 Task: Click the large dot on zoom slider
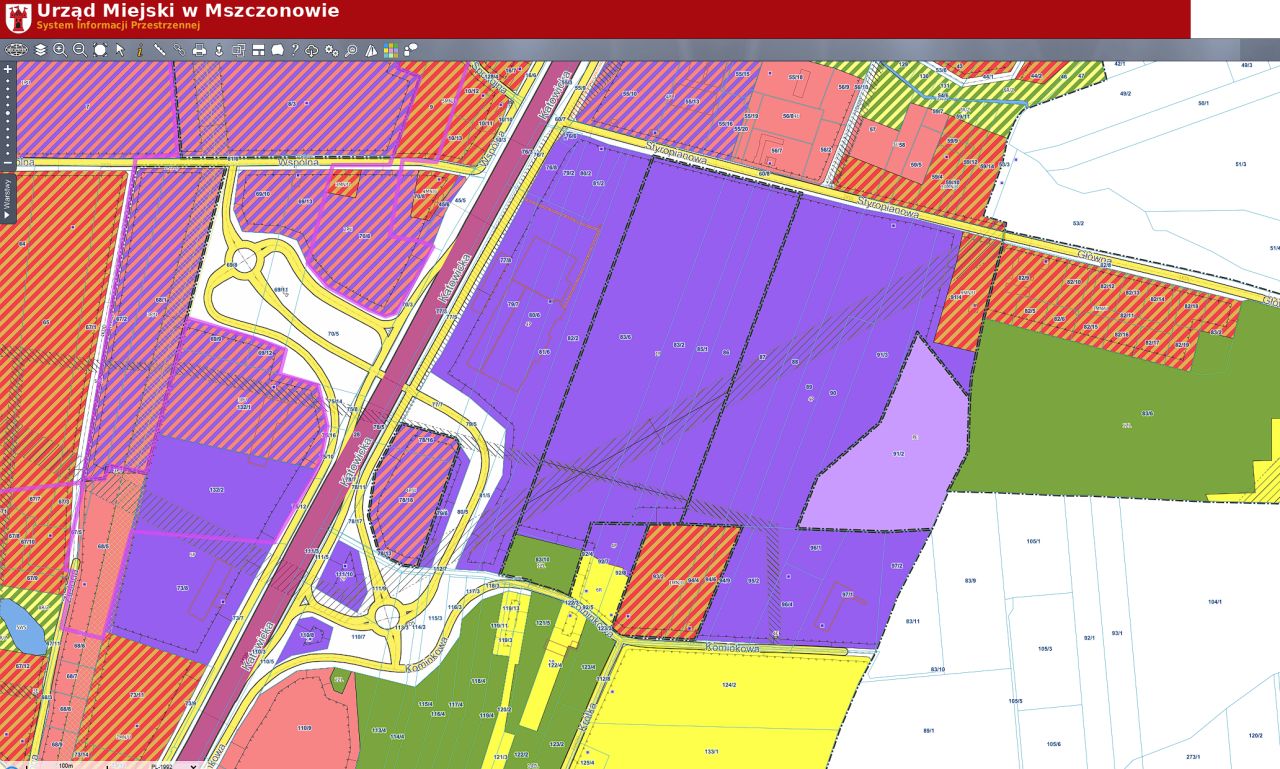coord(8,113)
